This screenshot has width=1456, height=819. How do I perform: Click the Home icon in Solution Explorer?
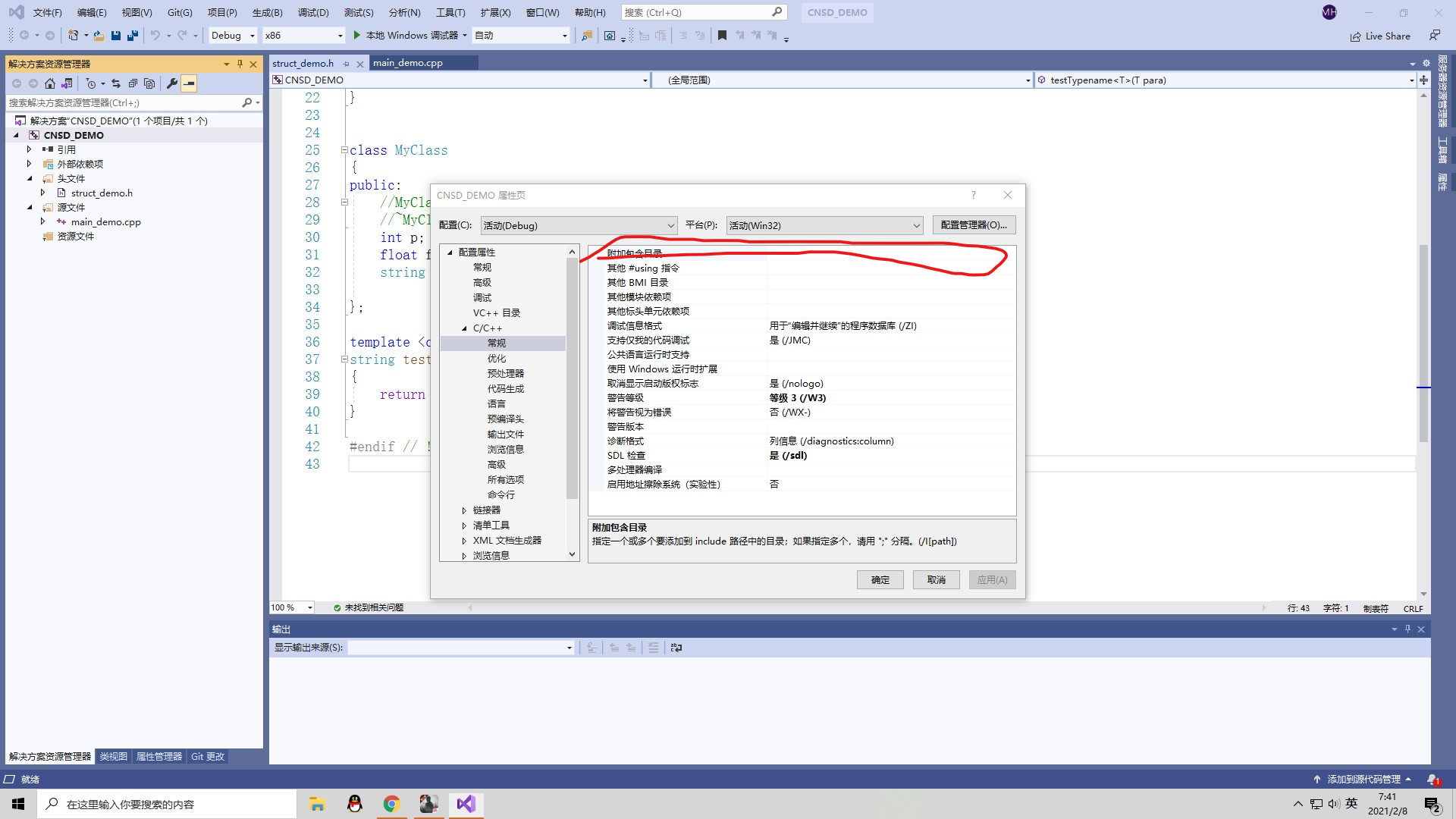coord(50,83)
